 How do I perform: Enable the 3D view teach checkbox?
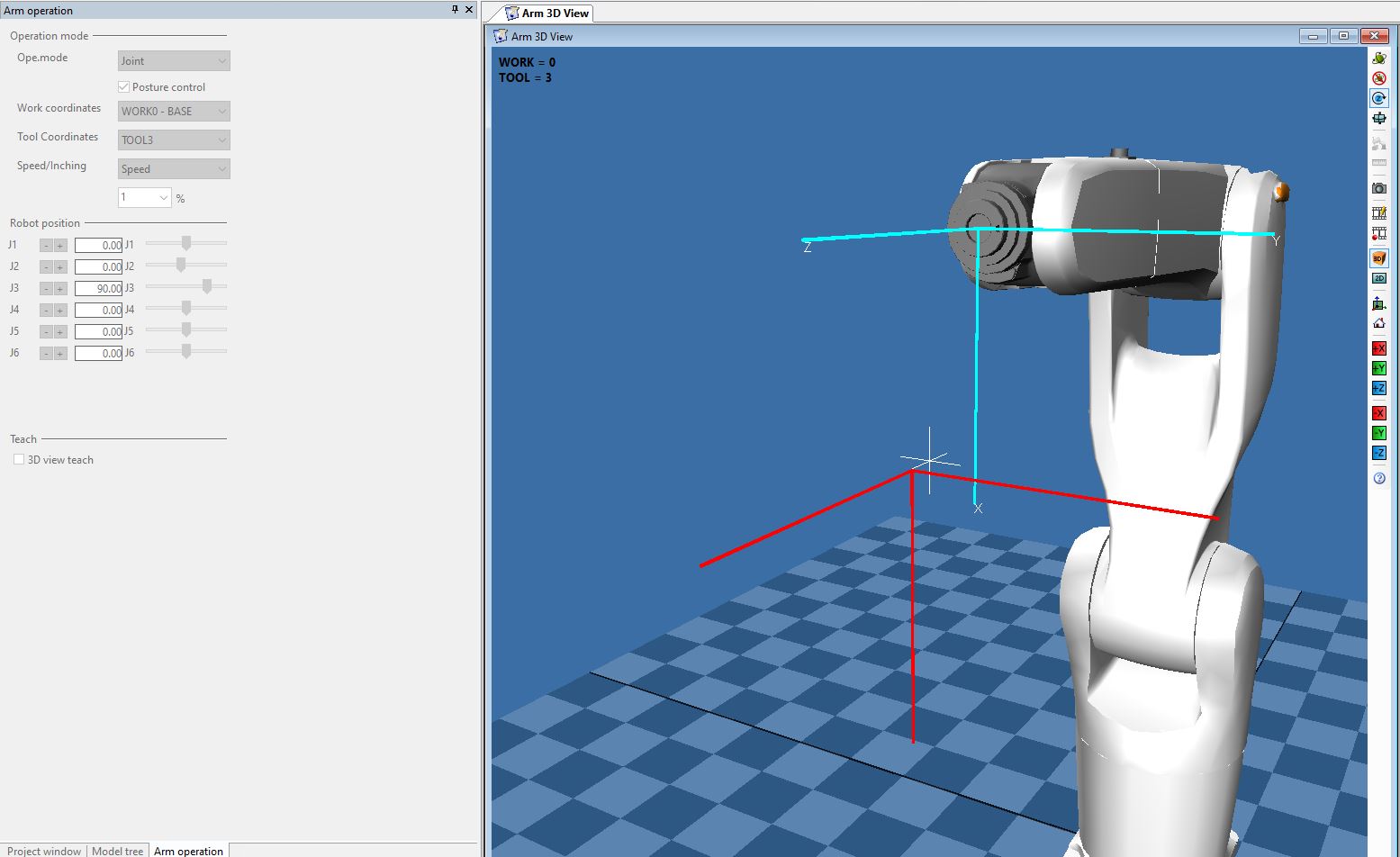[19, 460]
